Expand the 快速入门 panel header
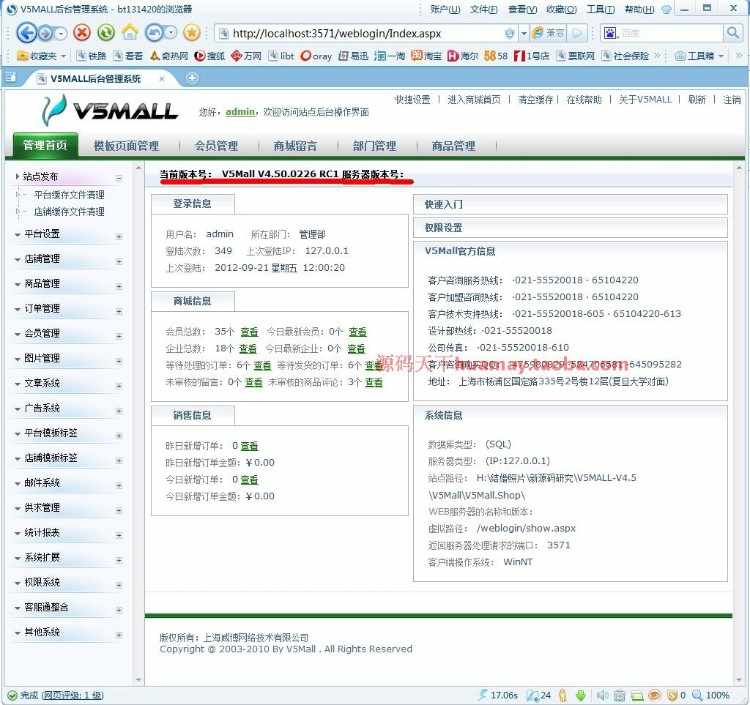 tap(570, 205)
